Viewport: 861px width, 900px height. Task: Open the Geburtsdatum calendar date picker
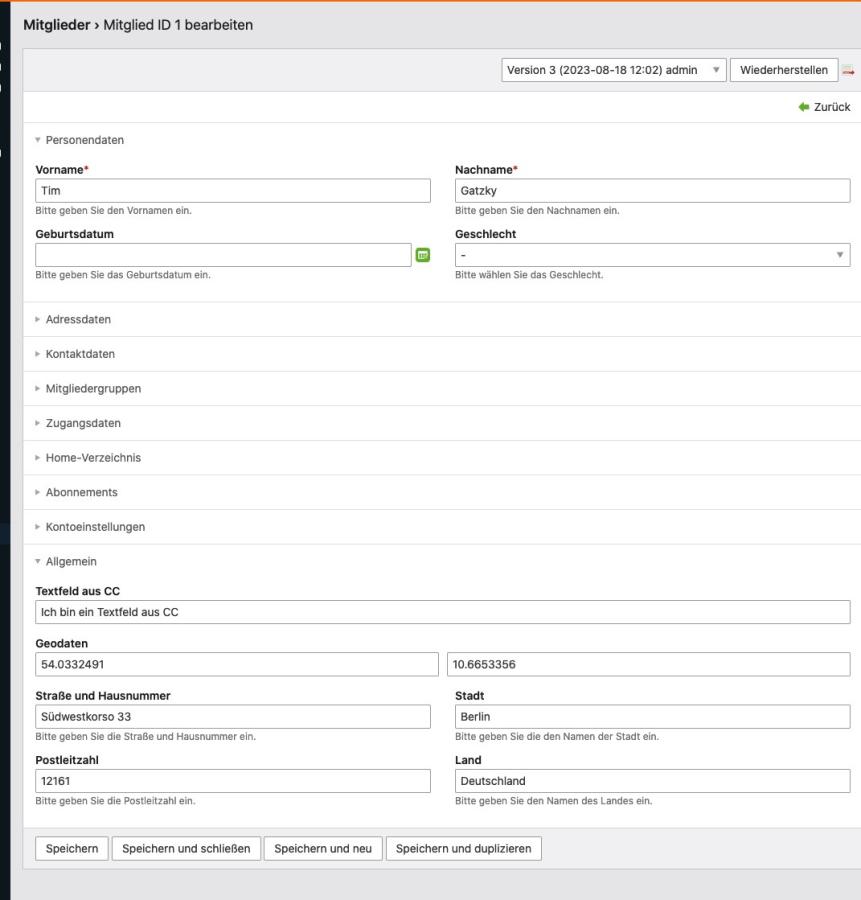click(423, 255)
